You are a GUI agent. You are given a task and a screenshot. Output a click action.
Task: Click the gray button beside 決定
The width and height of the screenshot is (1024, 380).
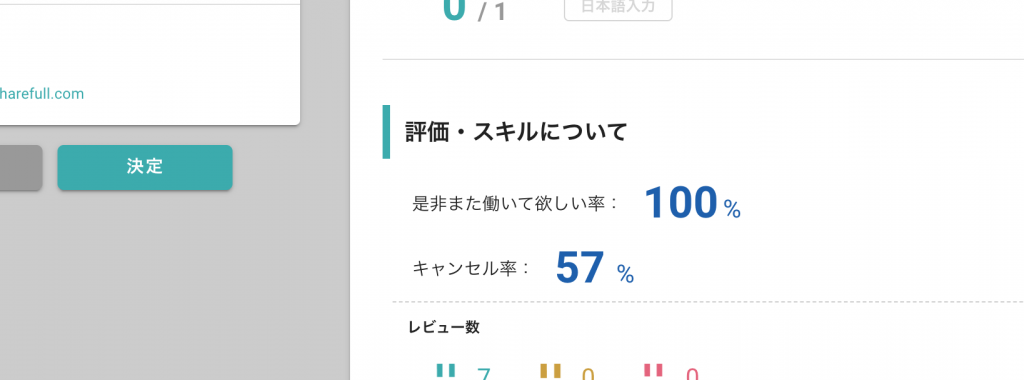click(21, 168)
